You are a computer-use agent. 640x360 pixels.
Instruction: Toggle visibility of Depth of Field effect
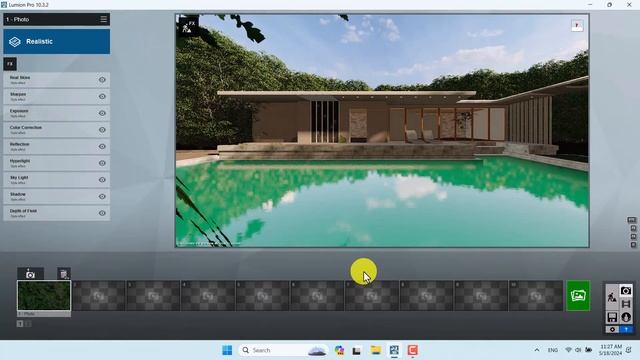click(x=102, y=213)
